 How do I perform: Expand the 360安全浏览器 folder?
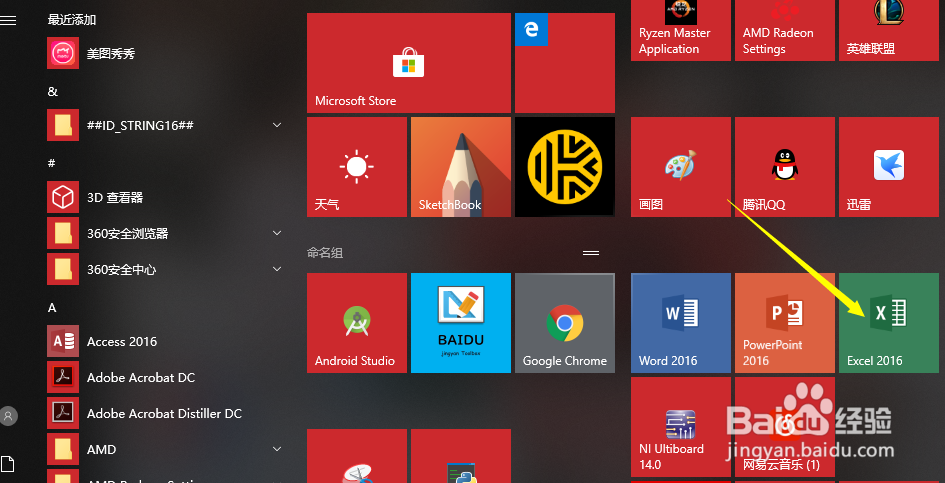(x=166, y=233)
